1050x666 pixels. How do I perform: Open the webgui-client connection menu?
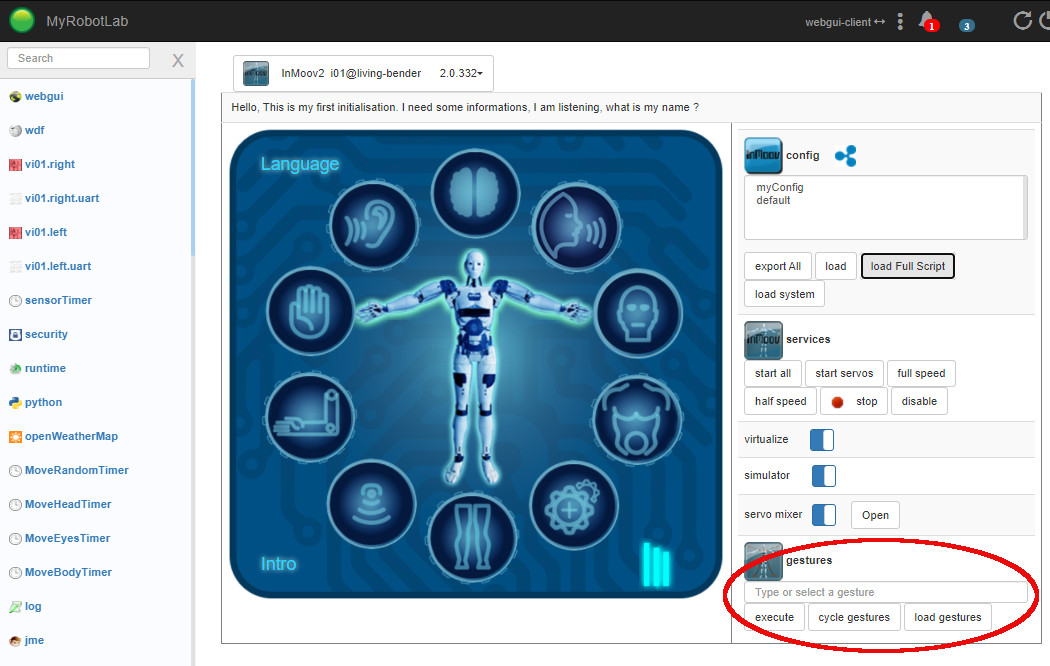tap(844, 22)
